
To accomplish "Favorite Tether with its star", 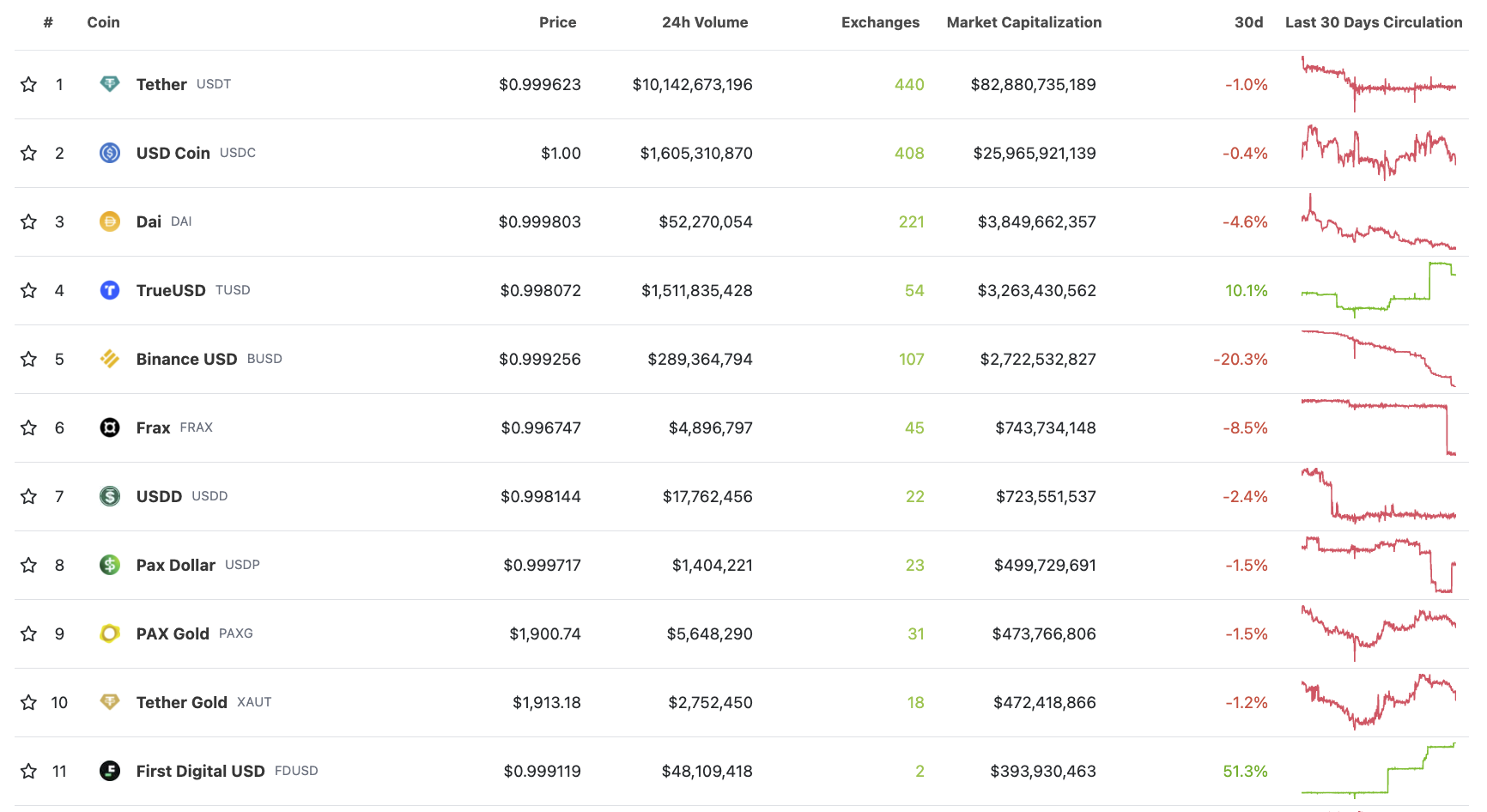I will point(29,84).
